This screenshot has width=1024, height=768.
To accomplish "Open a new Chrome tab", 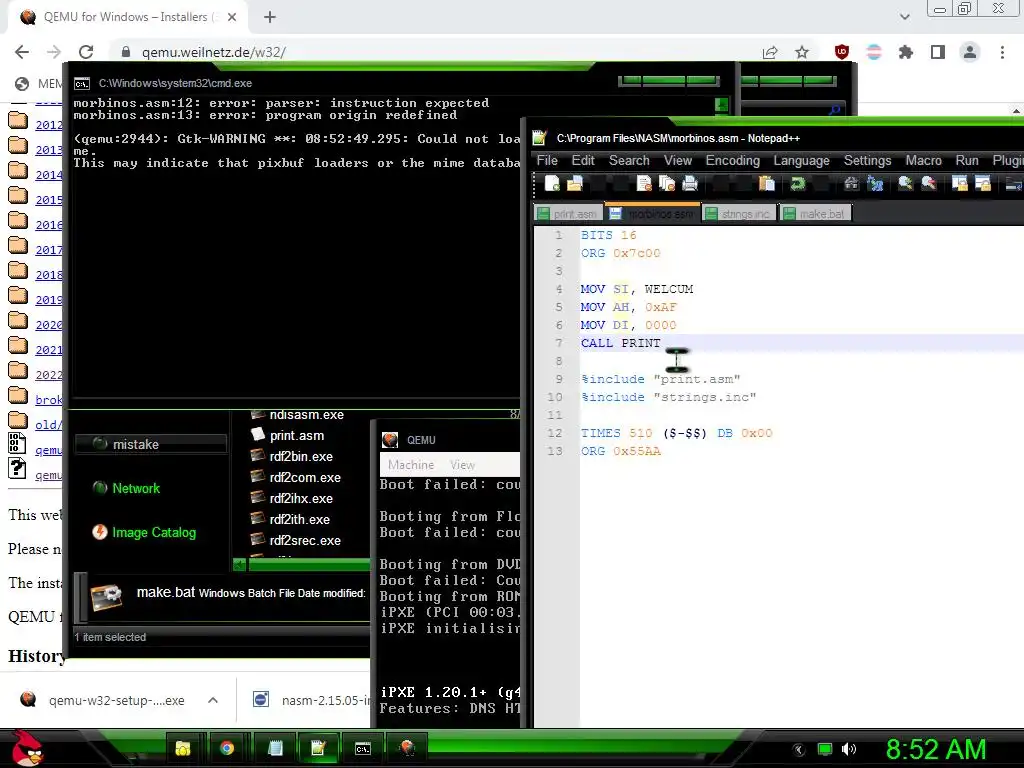I will 270,17.
